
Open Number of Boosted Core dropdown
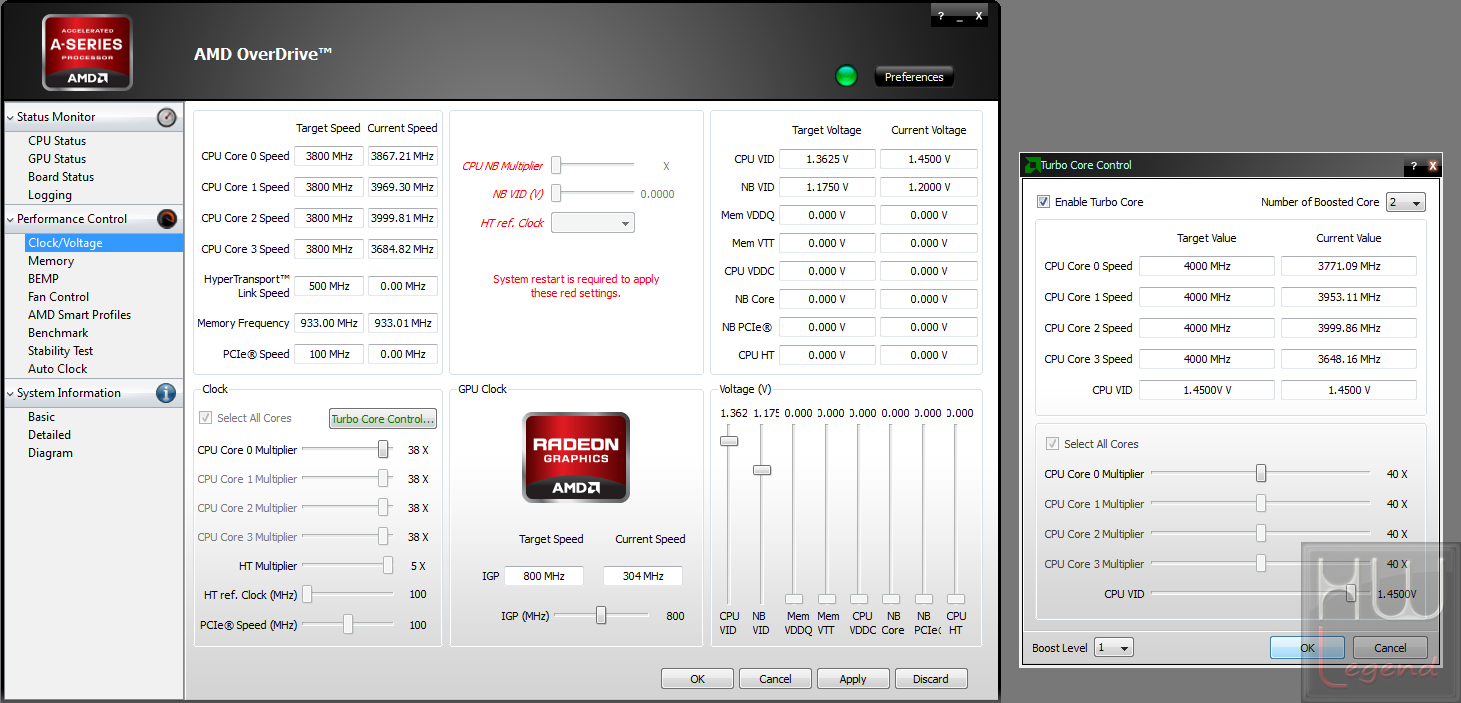1406,202
